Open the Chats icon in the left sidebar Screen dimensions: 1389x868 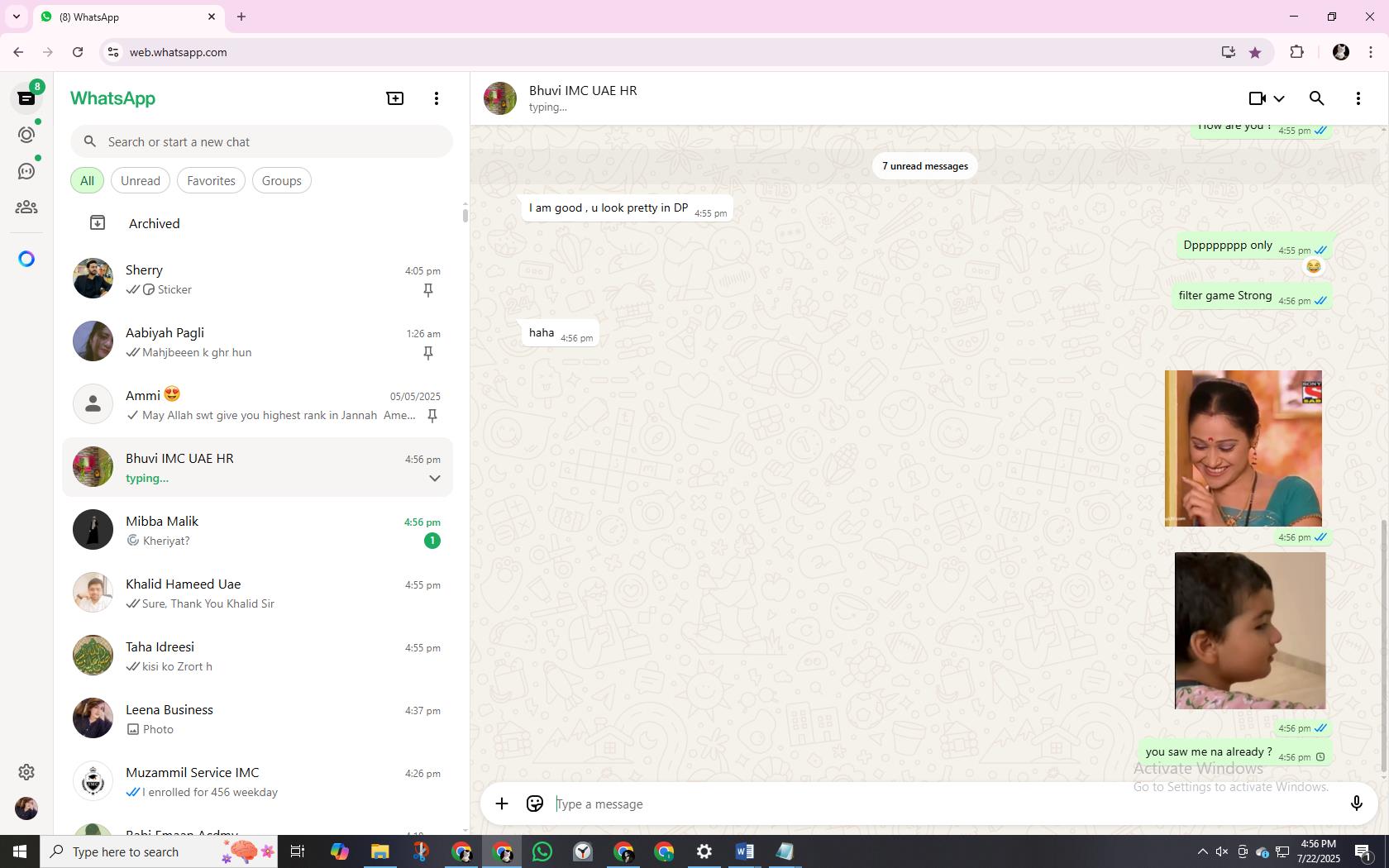point(26,98)
